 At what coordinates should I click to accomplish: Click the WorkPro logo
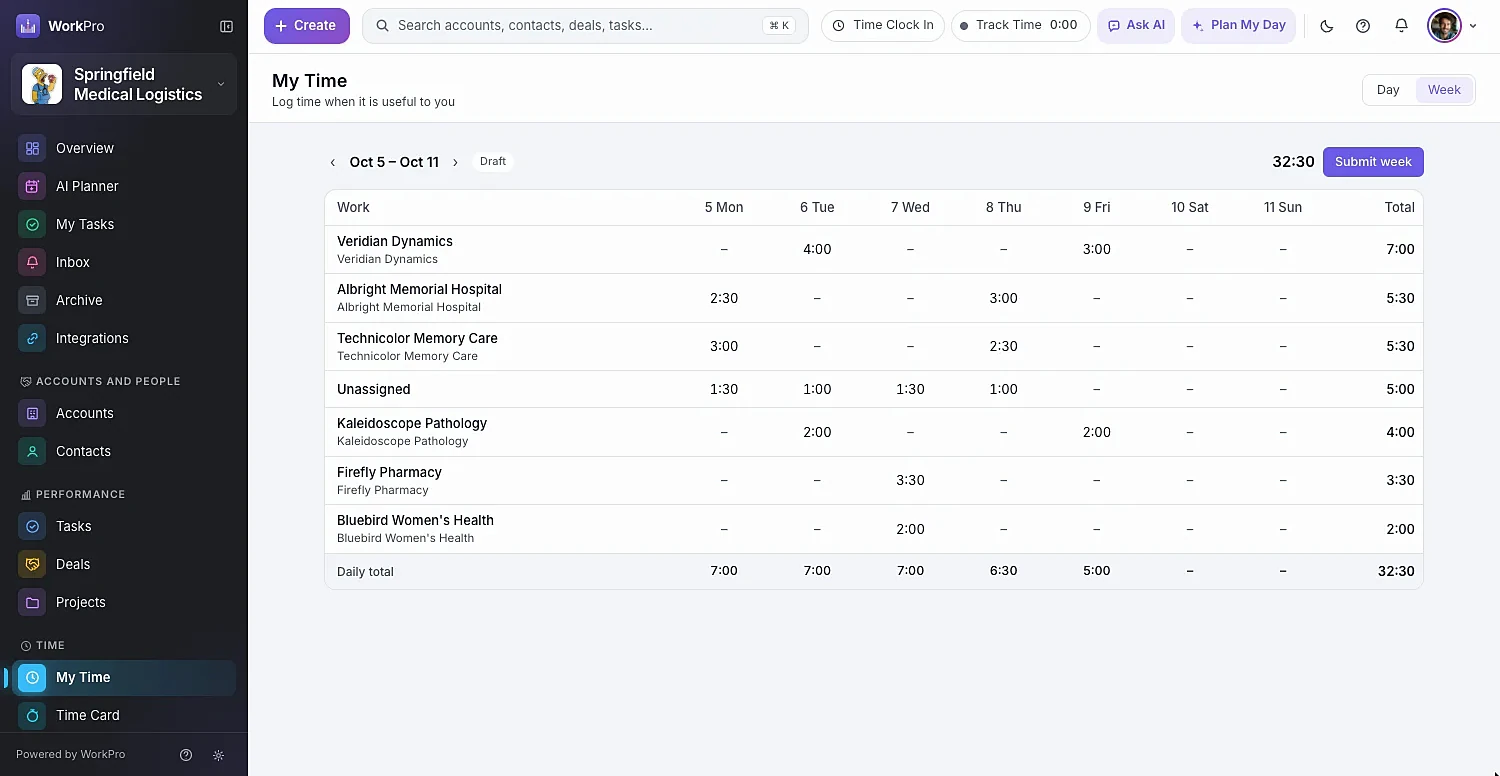[28, 26]
